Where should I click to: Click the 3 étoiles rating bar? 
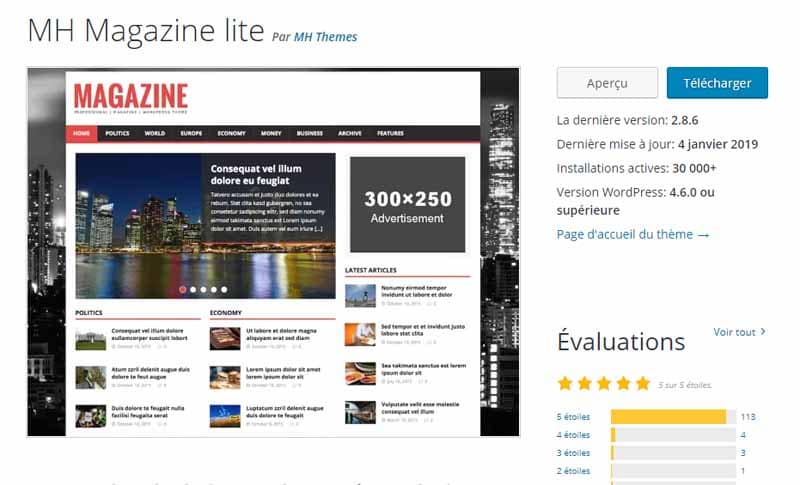[673, 452]
